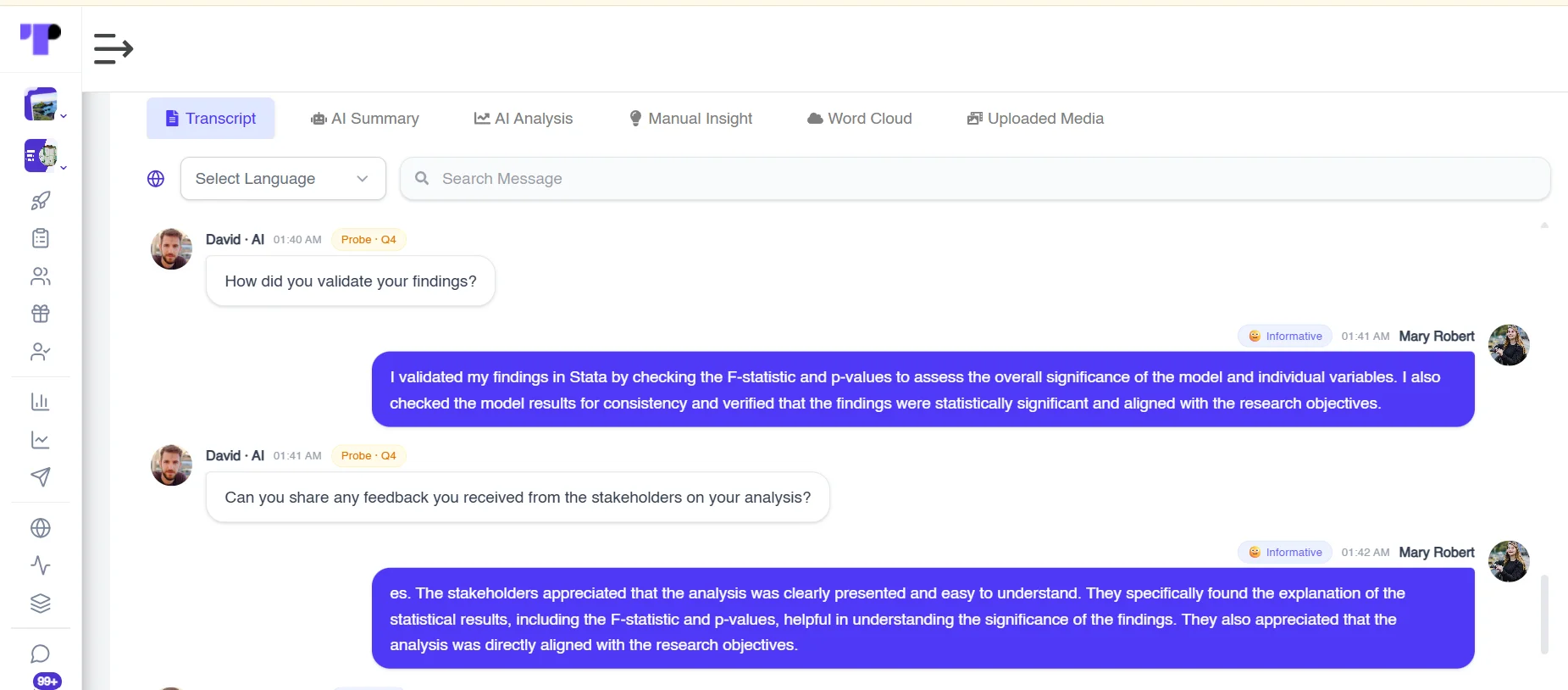Click Informative tag on 01:41 AM reply
This screenshot has width=1568, height=690.
[1285, 337]
